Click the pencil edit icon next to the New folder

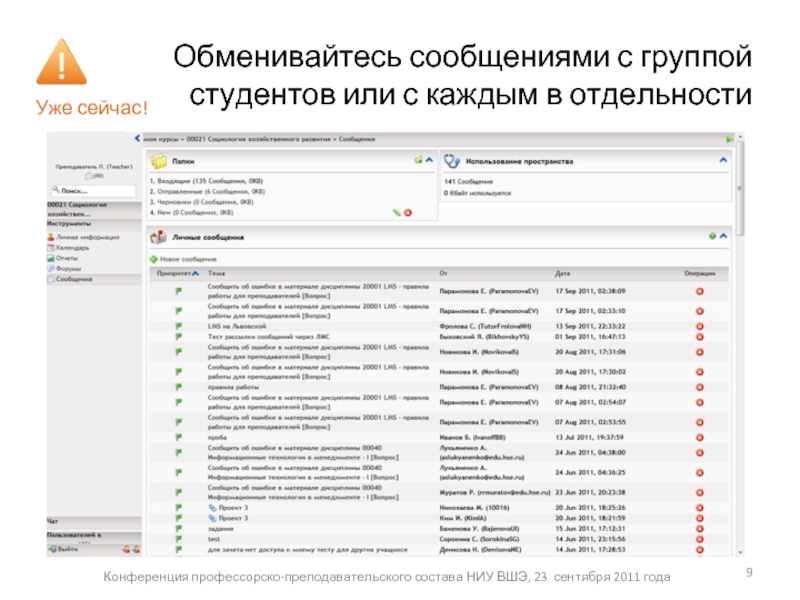pos(396,212)
